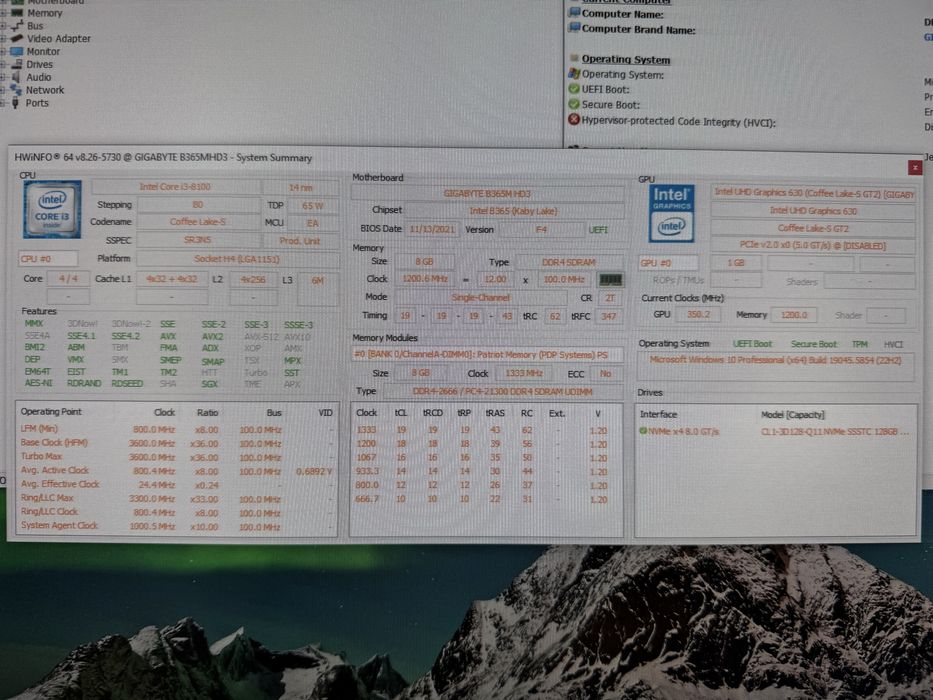Image resolution: width=933 pixels, height=700 pixels.
Task: Close the HWiNFO System Summary window
Action: [x=915, y=168]
